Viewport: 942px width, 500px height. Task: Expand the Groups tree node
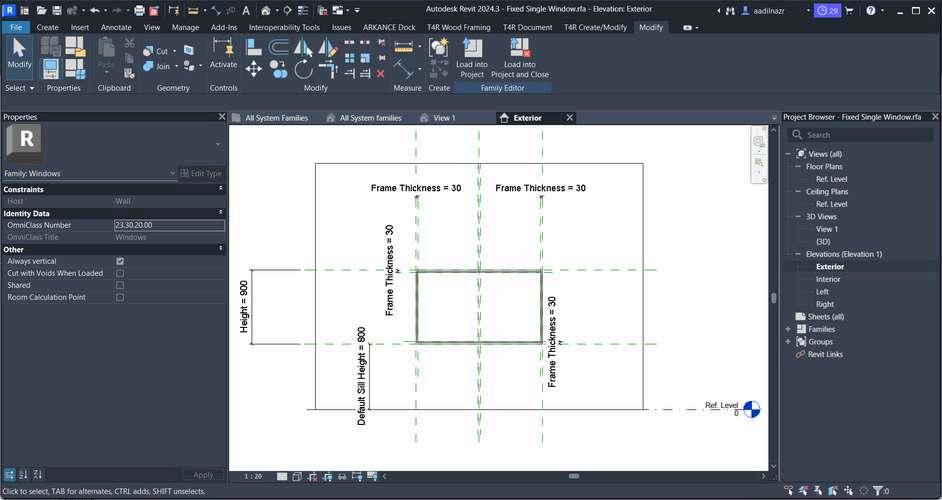pos(788,342)
